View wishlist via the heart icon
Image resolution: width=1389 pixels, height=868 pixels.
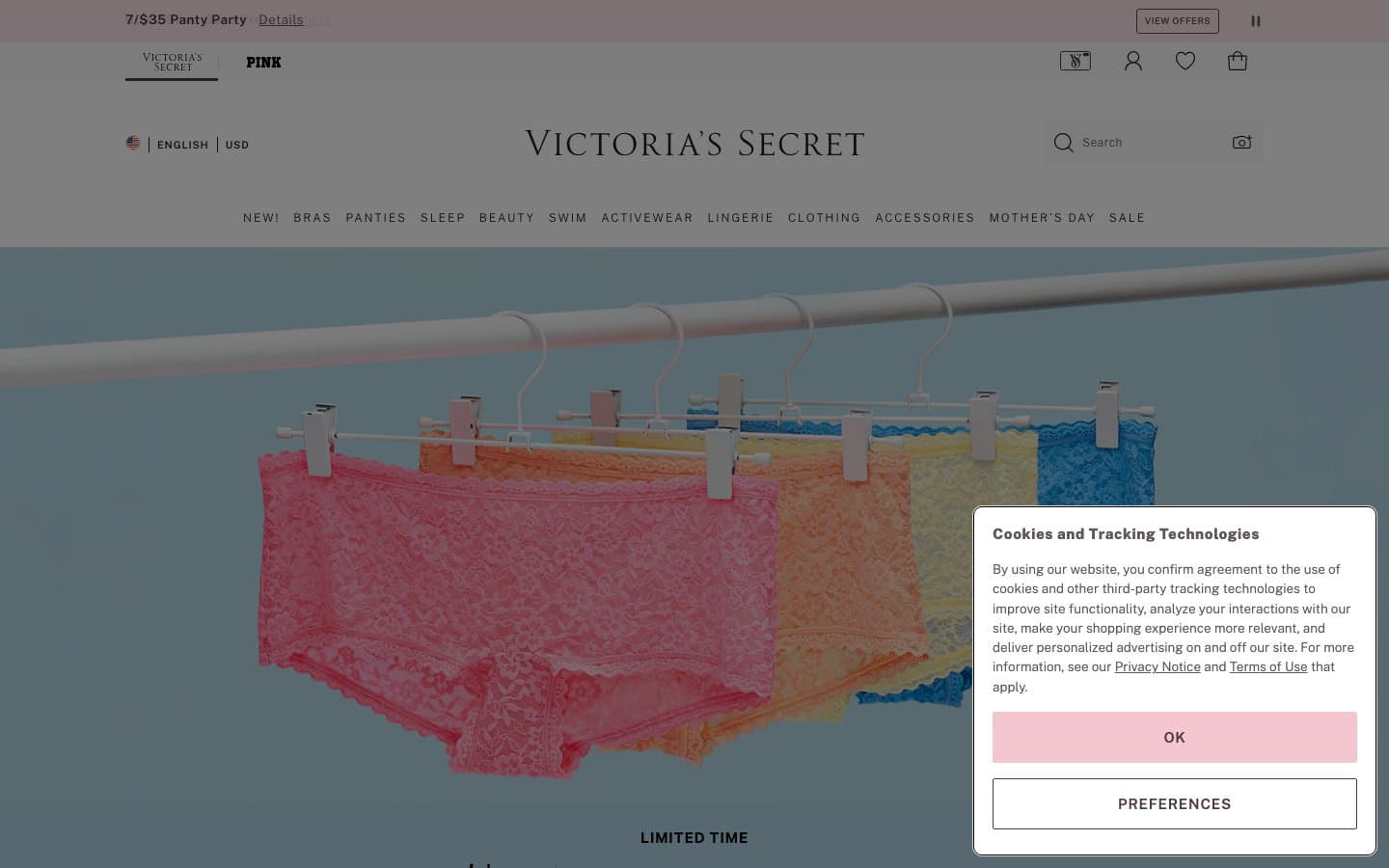coord(1185,61)
